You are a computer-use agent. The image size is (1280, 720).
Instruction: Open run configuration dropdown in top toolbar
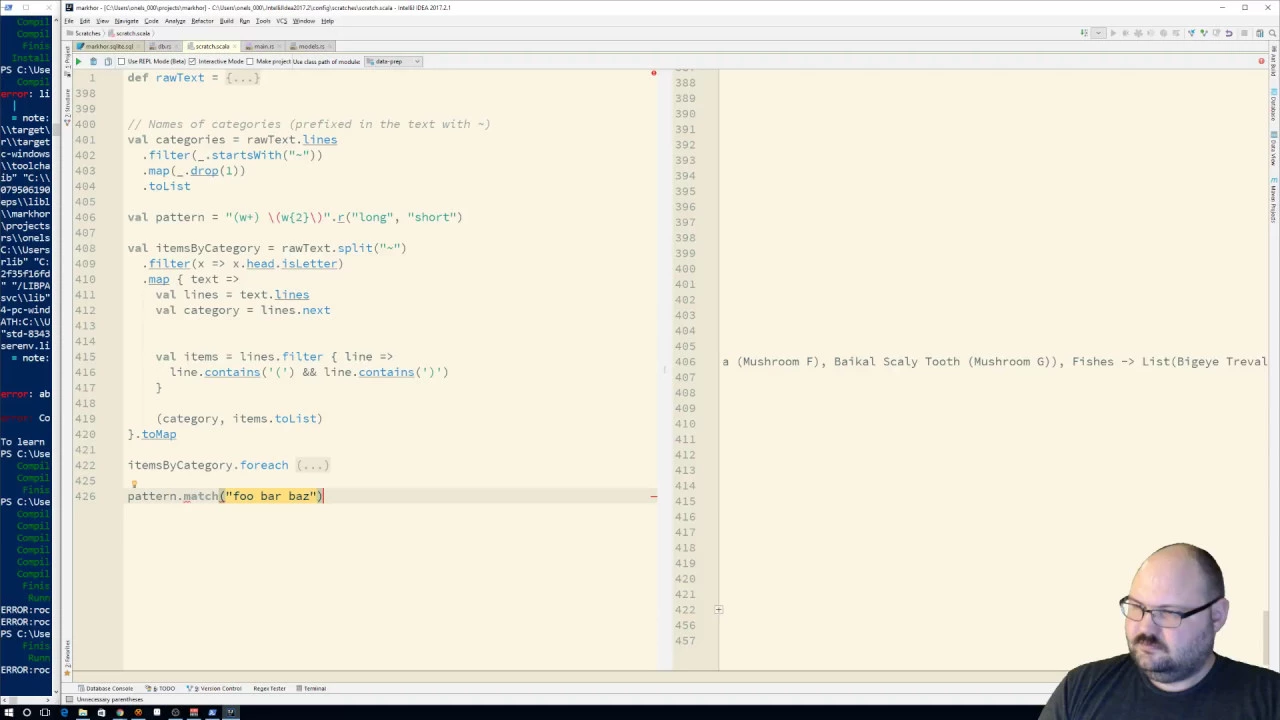pyautogui.click(x=1098, y=33)
